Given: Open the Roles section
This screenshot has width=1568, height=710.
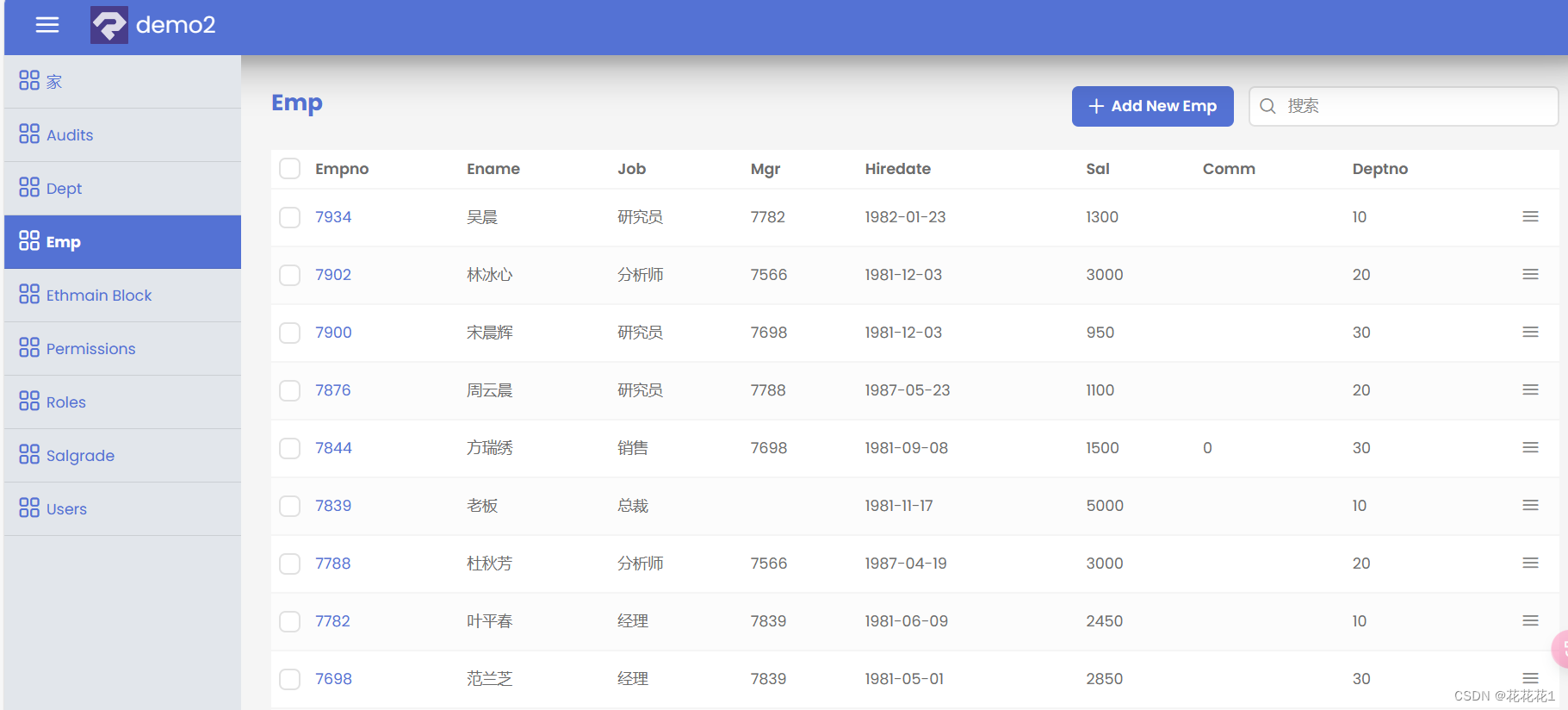Looking at the screenshot, I should 122,402.
